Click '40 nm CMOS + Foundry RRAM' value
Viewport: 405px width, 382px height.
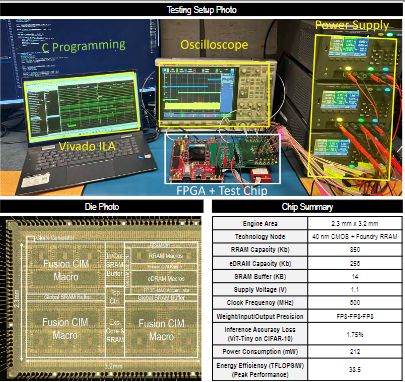click(355, 236)
